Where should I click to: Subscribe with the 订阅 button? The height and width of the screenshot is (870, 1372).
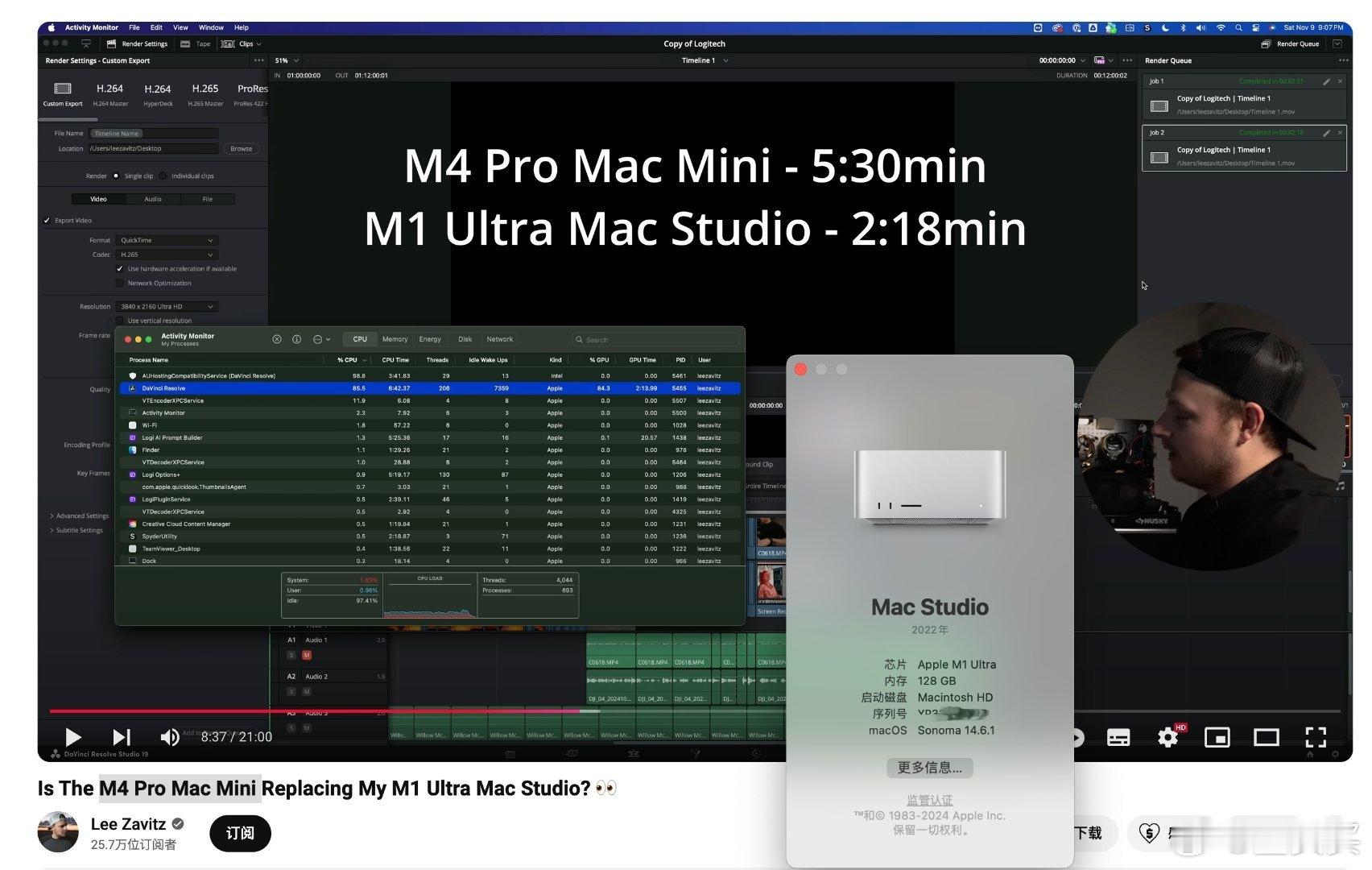click(x=240, y=833)
